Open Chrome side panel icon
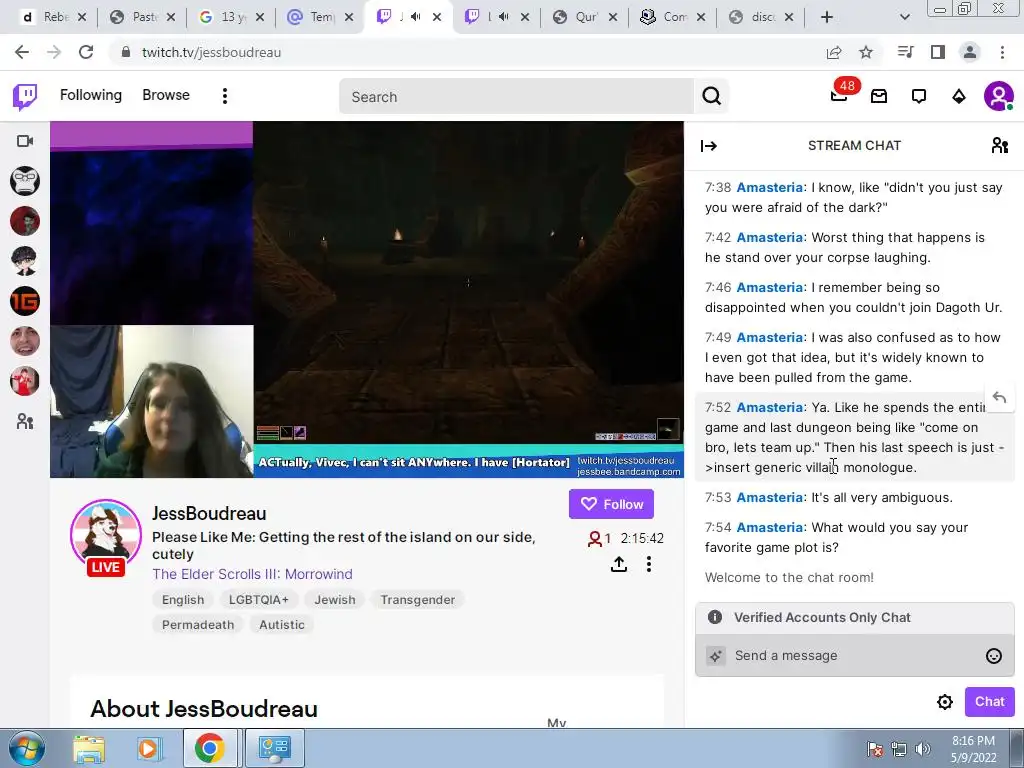1024x768 pixels. (x=938, y=52)
